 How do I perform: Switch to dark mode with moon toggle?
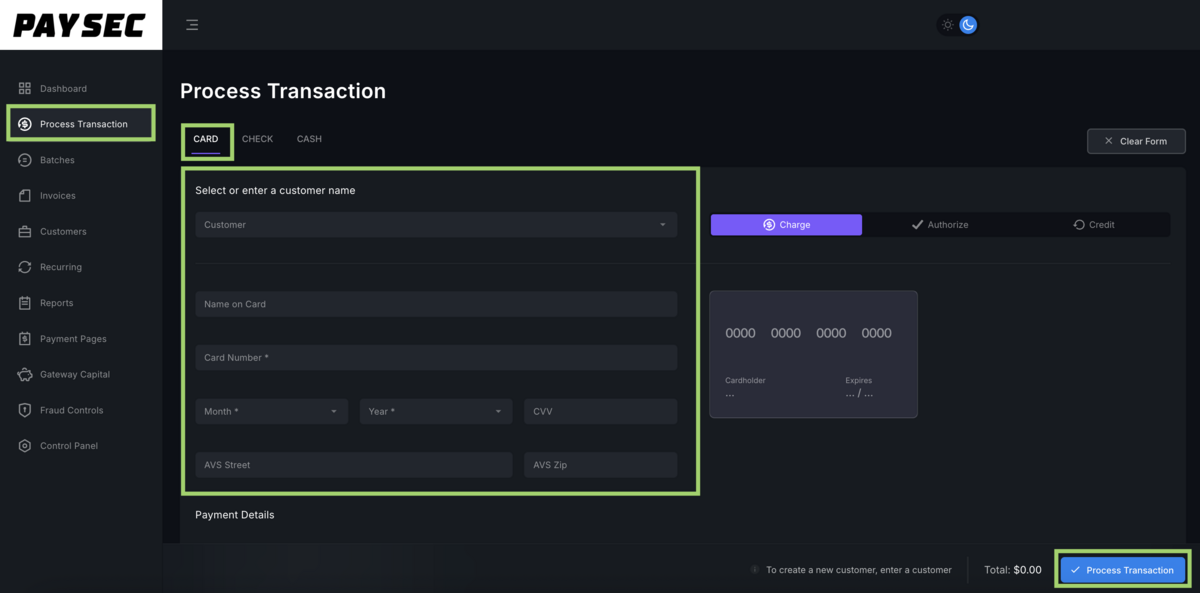coord(968,25)
